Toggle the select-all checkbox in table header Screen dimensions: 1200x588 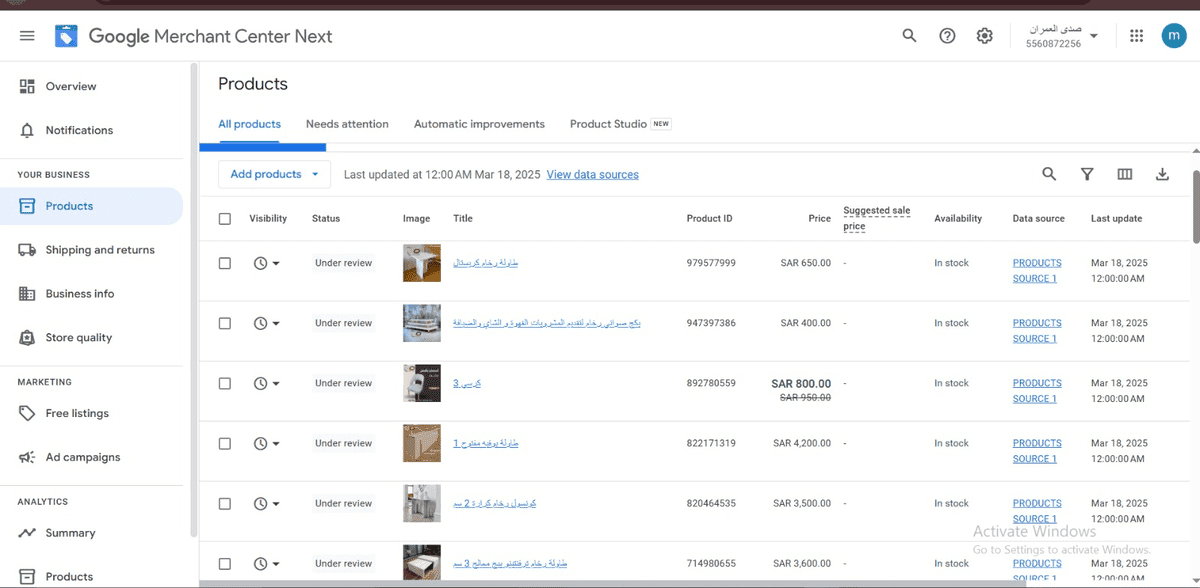tap(225, 219)
